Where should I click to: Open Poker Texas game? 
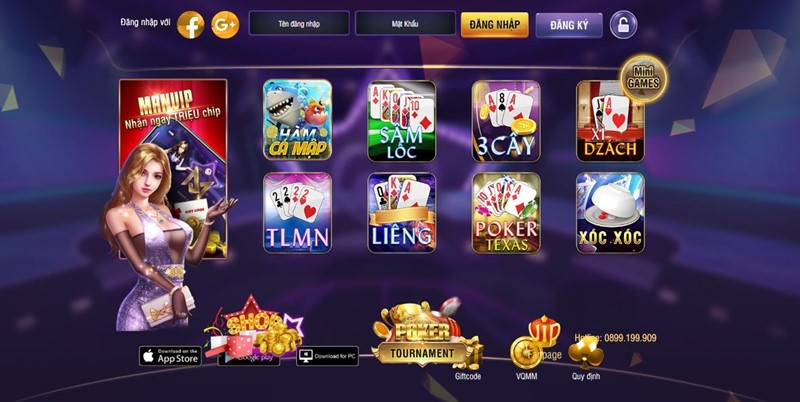506,213
